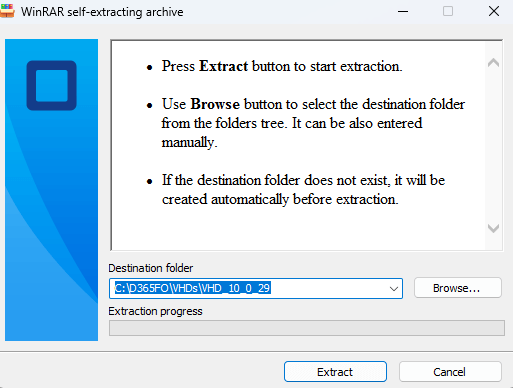
Task: Cancel the self-extracting archive dialog
Action: (x=450, y=372)
